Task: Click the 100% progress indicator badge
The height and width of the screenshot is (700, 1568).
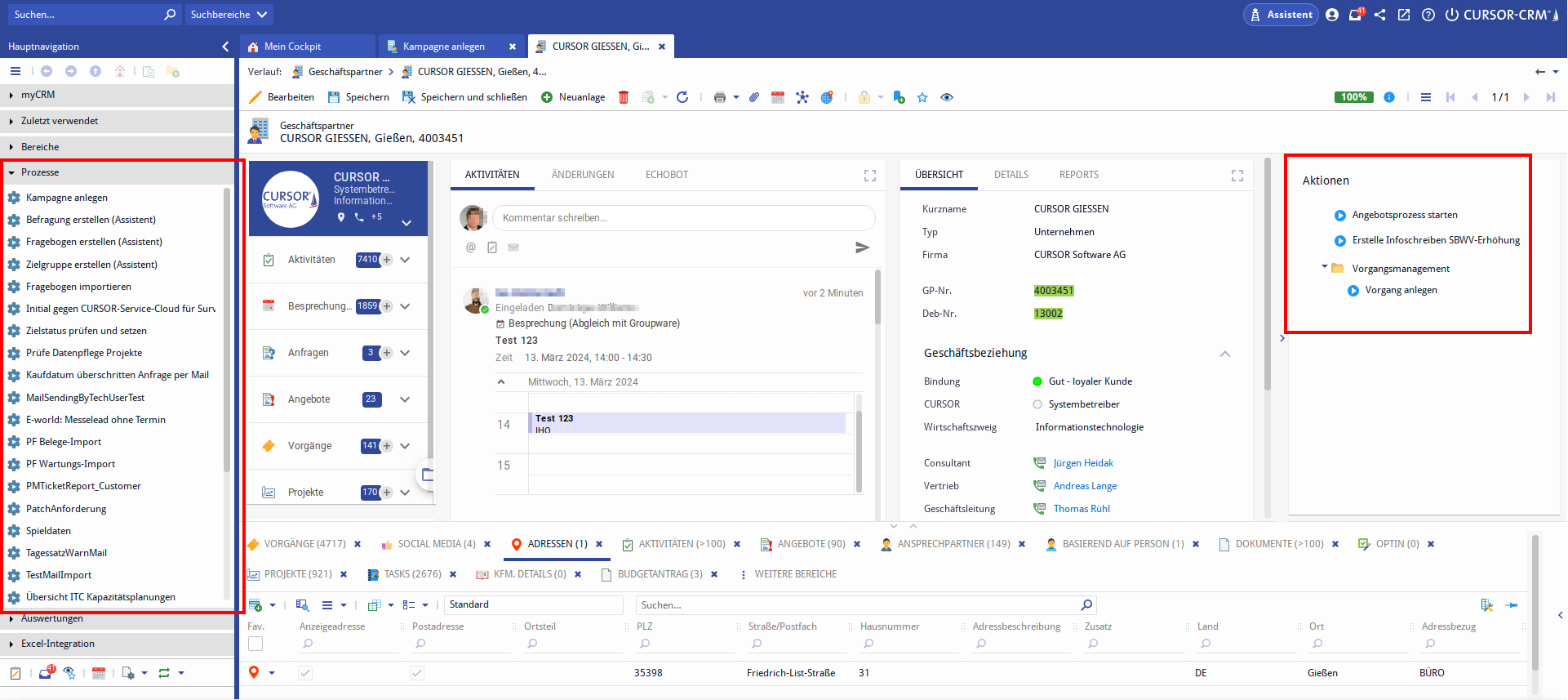Action: click(1353, 97)
